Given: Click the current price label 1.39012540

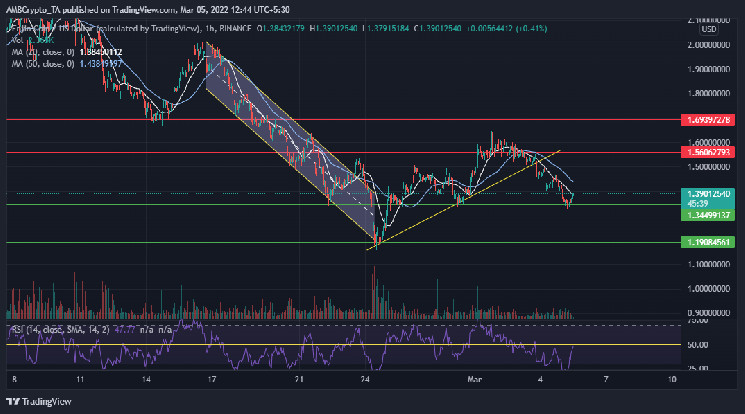Looking at the screenshot, I should click(x=707, y=194).
